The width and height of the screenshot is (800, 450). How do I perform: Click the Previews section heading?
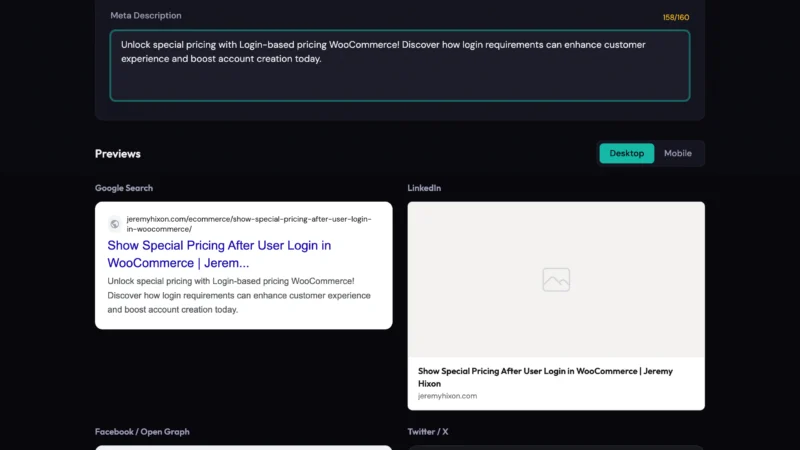(118, 154)
